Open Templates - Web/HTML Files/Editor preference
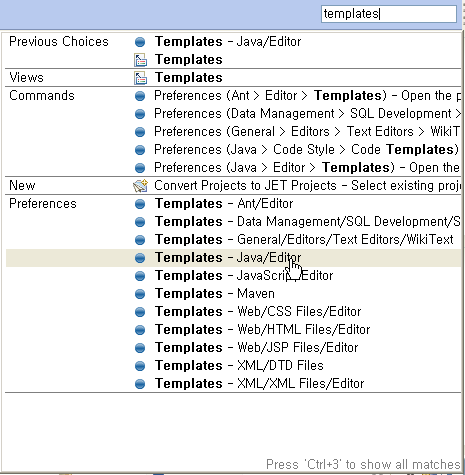Image resolution: width=465 pixels, height=475 pixels. point(263,330)
